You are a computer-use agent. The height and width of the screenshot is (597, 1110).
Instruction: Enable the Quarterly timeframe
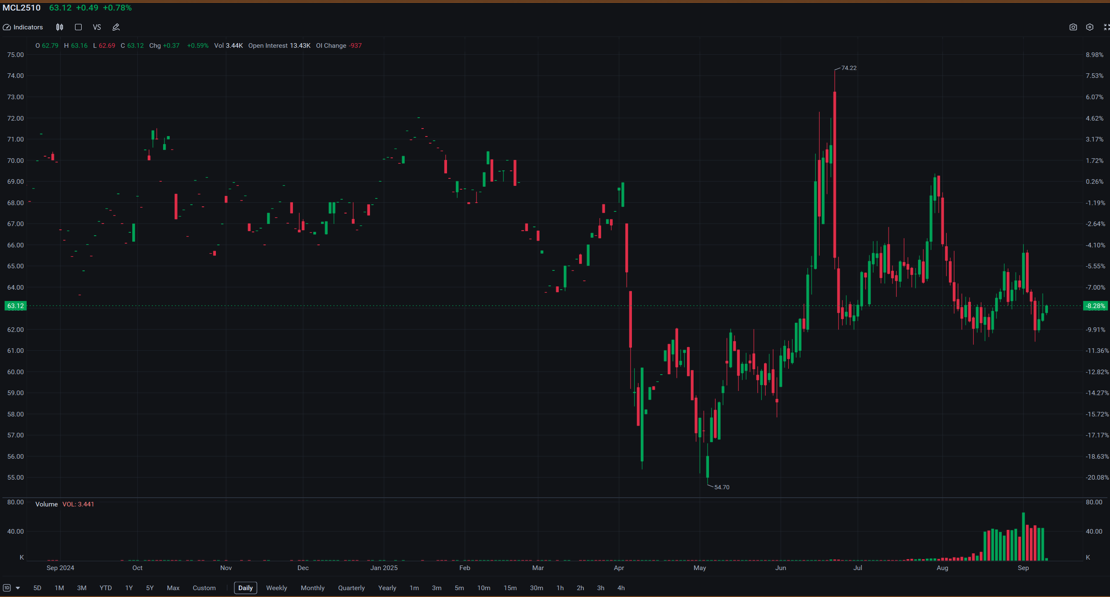click(351, 588)
